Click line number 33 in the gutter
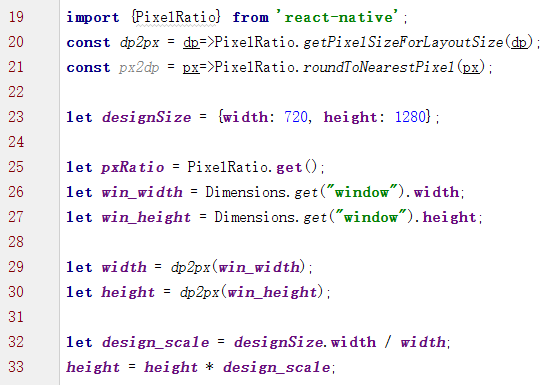 [16, 367]
